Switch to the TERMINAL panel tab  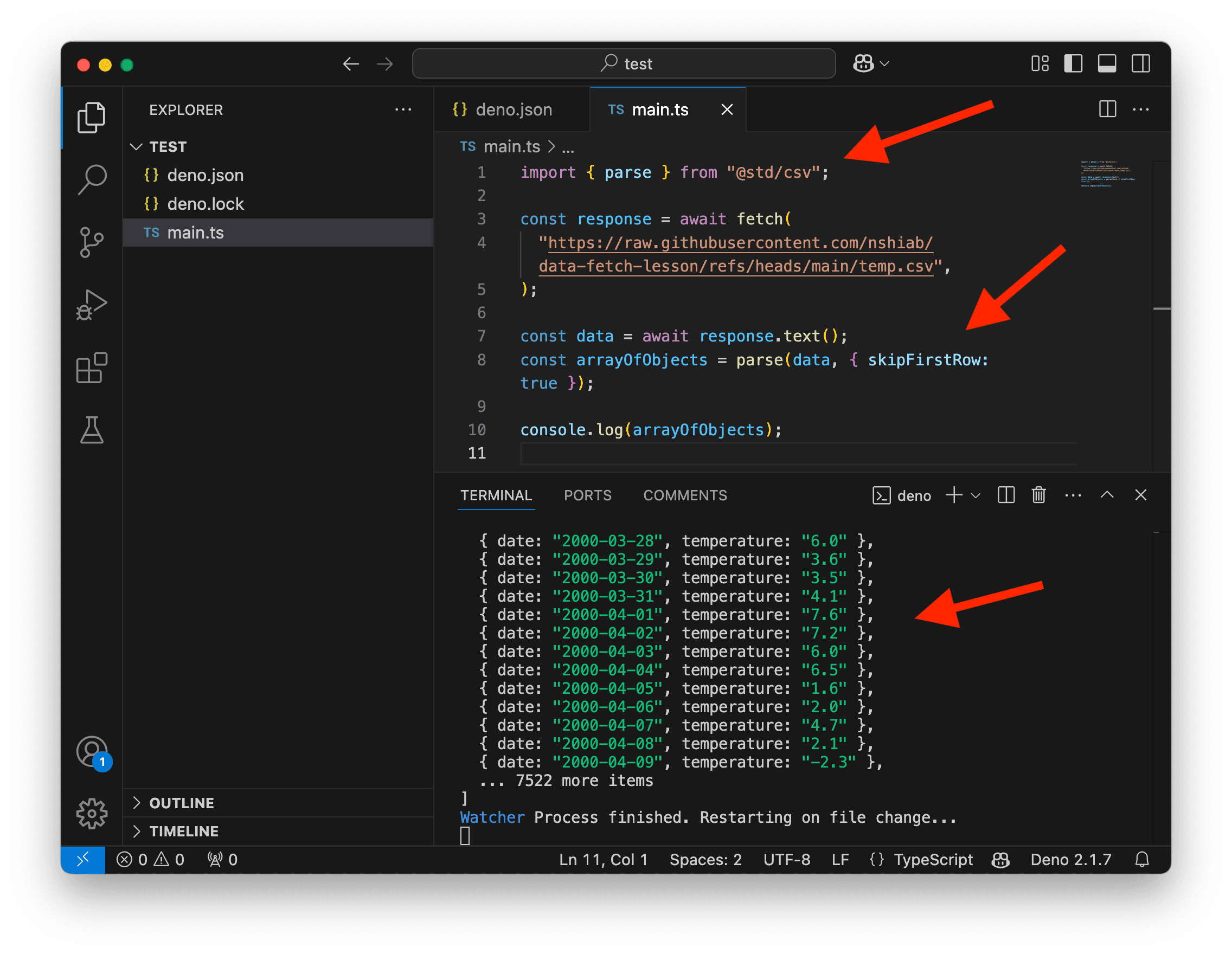496,495
